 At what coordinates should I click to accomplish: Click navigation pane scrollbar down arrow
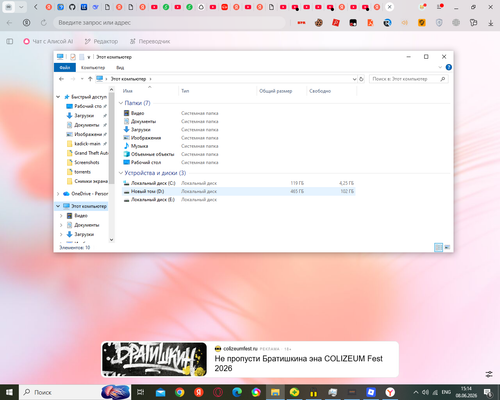pyautogui.click(x=112, y=240)
